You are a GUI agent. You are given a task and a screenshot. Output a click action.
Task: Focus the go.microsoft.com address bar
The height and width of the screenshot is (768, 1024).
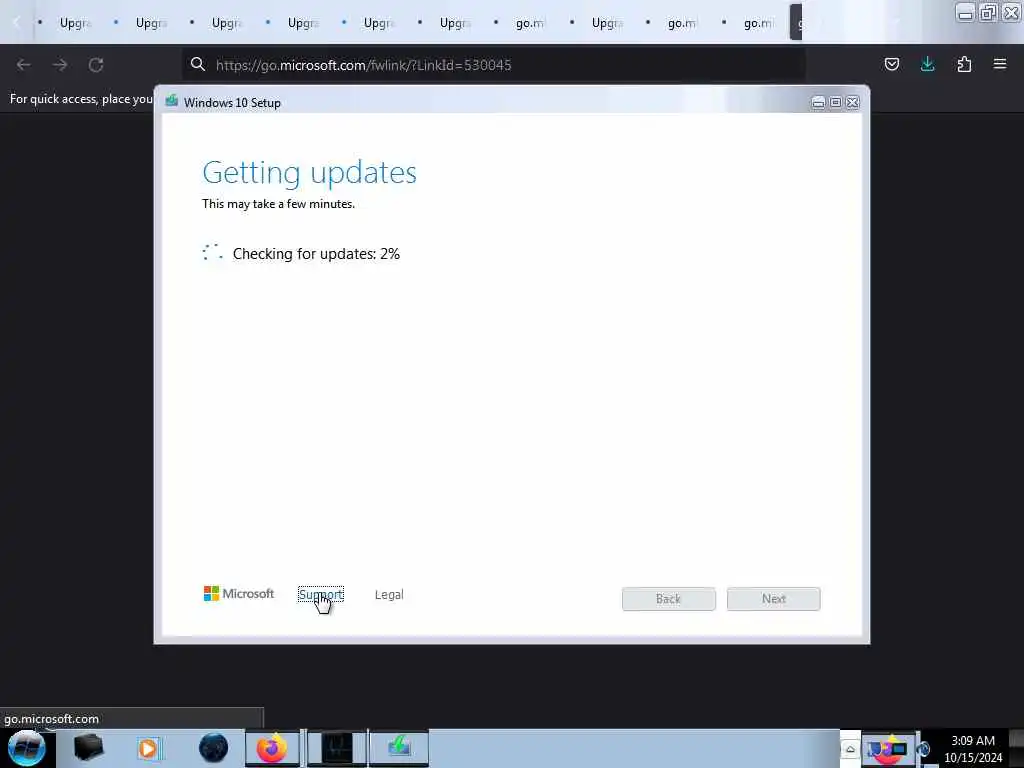click(493, 65)
